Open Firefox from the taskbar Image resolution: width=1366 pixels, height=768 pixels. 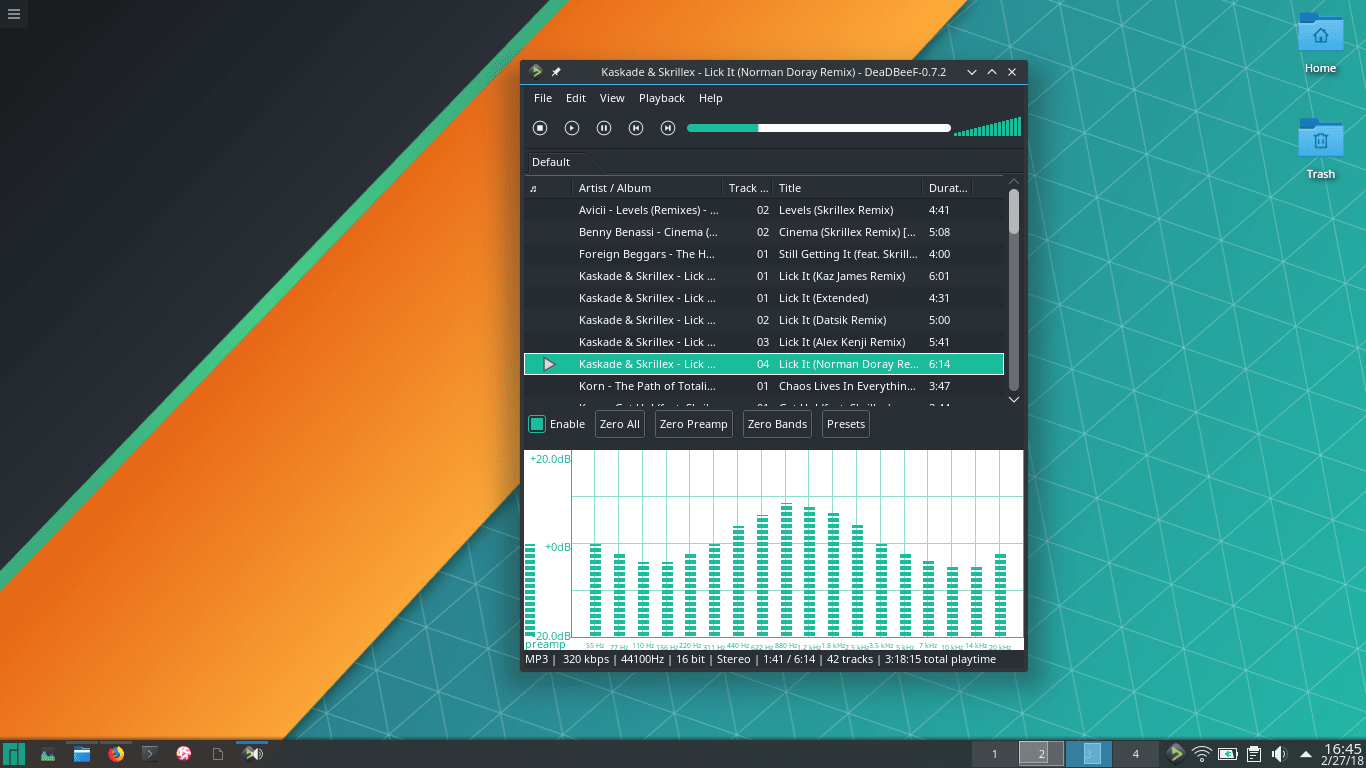click(x=116, y=754)
